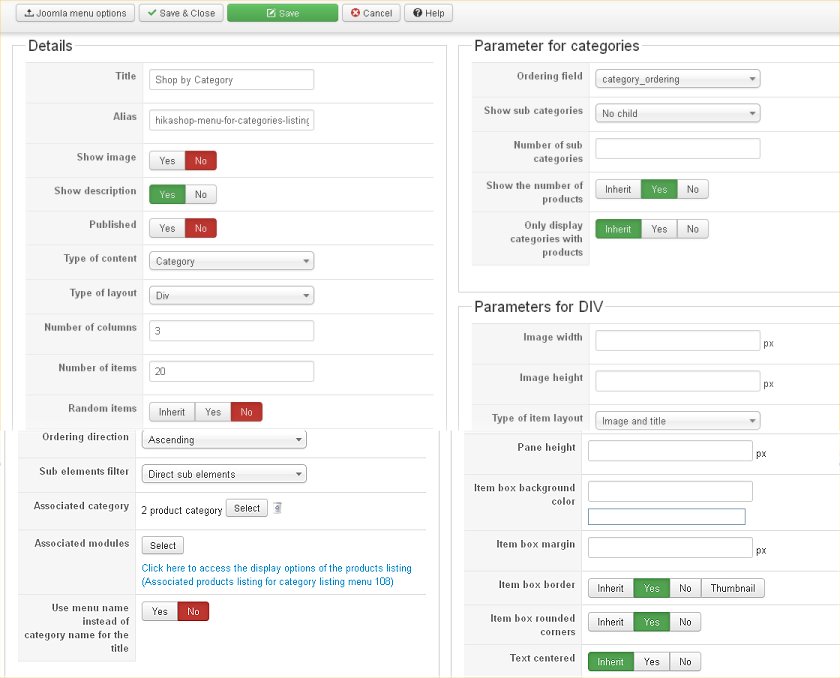
Task: Set Random items to No
Action: [246, 412]
